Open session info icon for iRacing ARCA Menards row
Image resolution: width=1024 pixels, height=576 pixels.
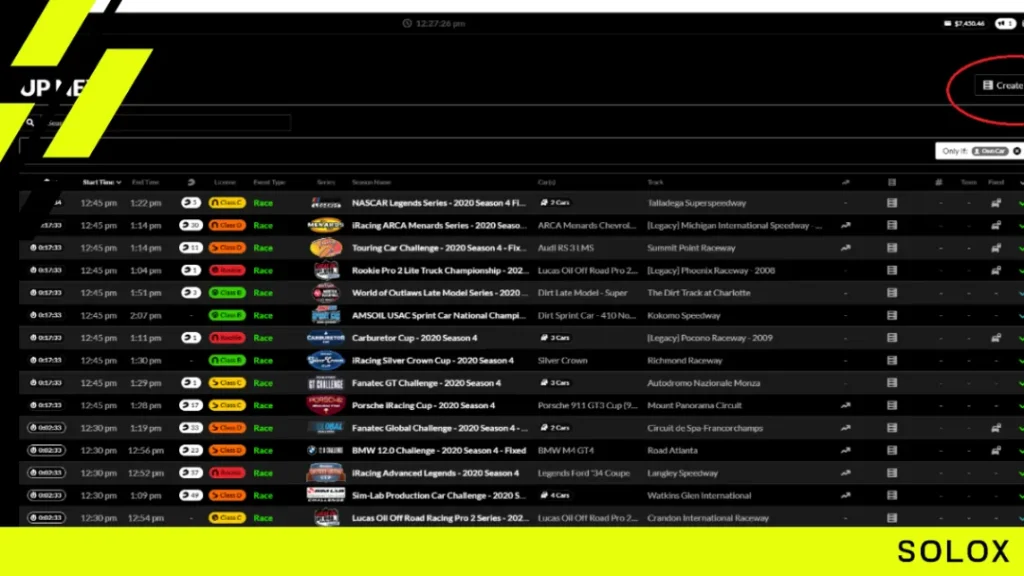coord(892,225)
